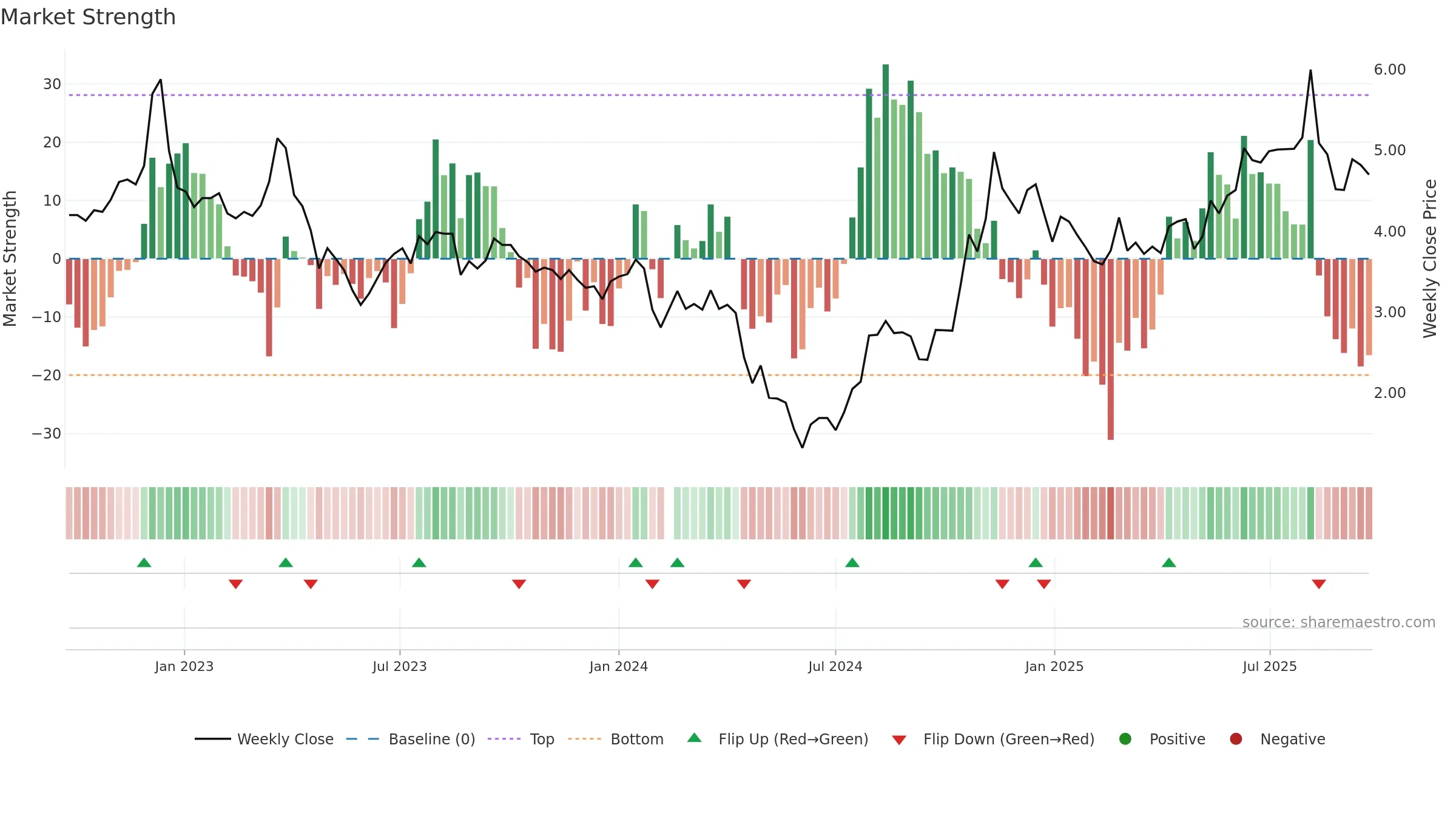The image size is (1456, 819).
Task: Toggle the Weekly Close legend entry
Action: click(x=265, y=739)
